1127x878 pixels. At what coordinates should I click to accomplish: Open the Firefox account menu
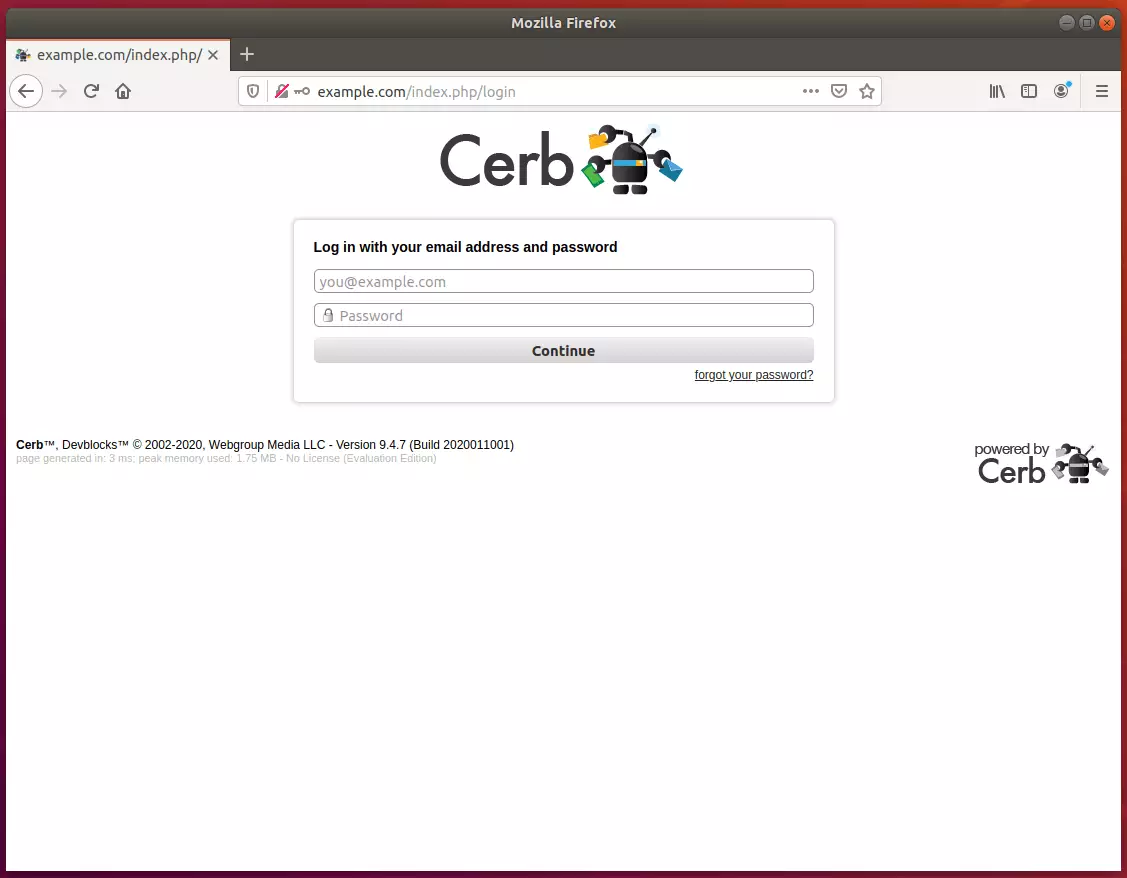(1062, 91)
